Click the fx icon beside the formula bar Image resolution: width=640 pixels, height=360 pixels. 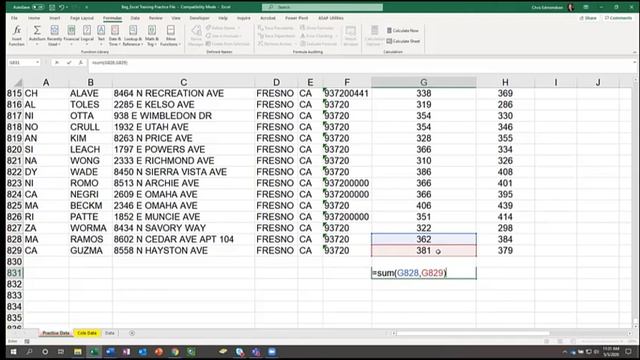(x=81, y=62)
